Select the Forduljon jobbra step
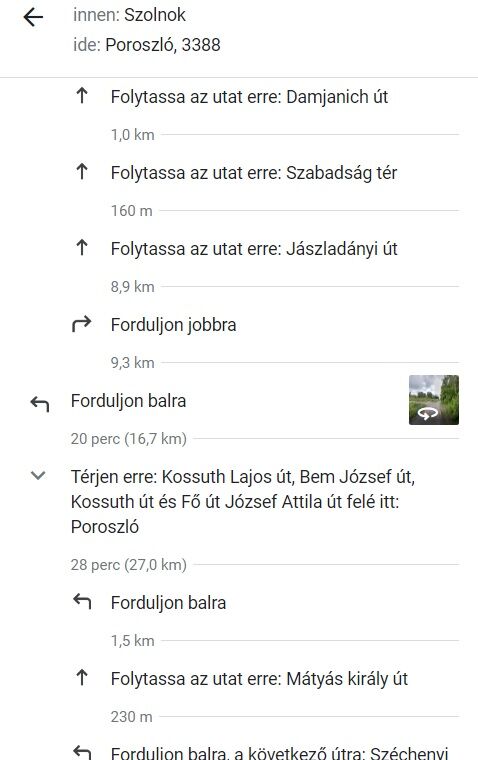 pos(173,325)
